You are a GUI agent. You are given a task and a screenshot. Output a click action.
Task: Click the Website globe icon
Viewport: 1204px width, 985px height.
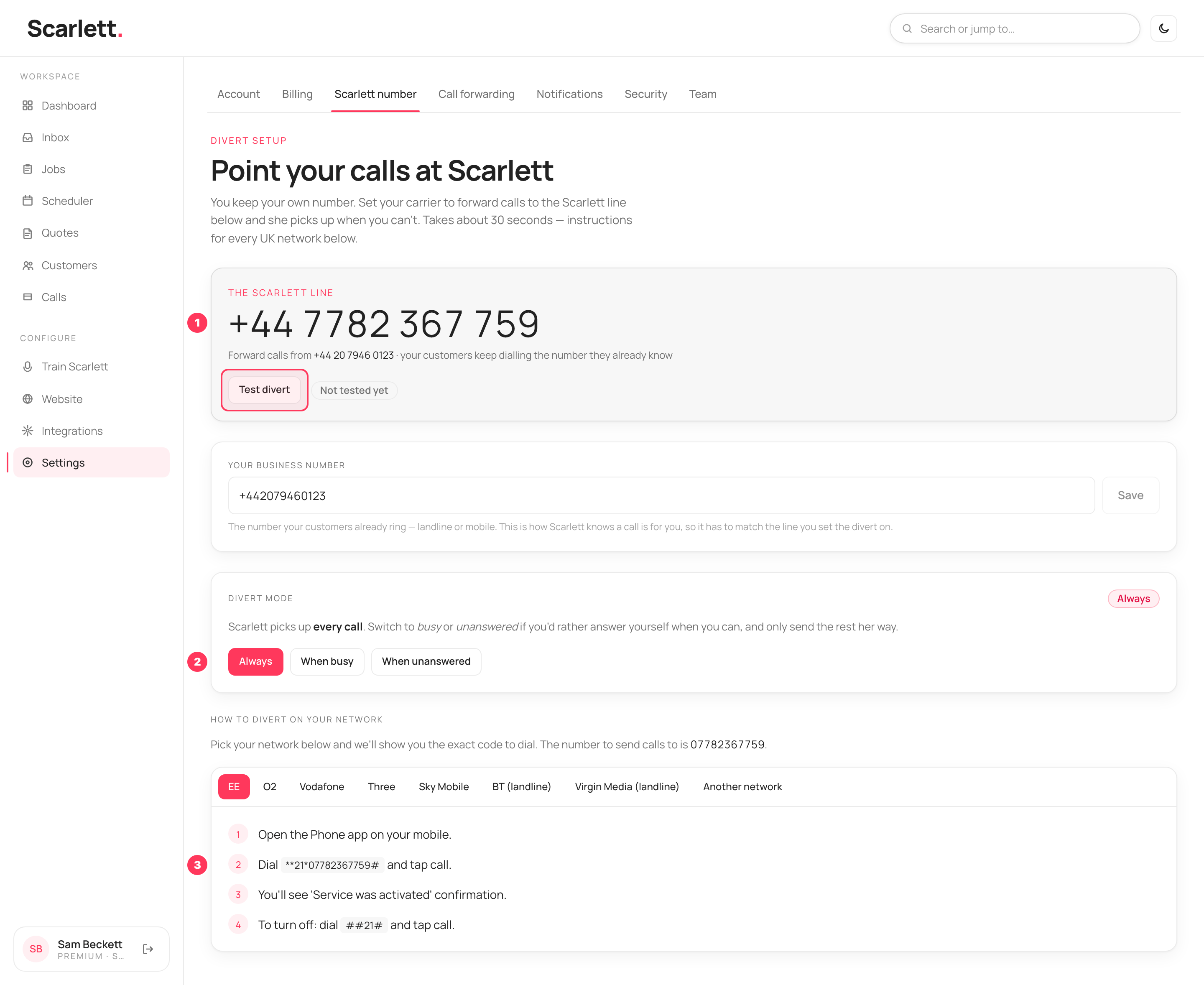27,399
